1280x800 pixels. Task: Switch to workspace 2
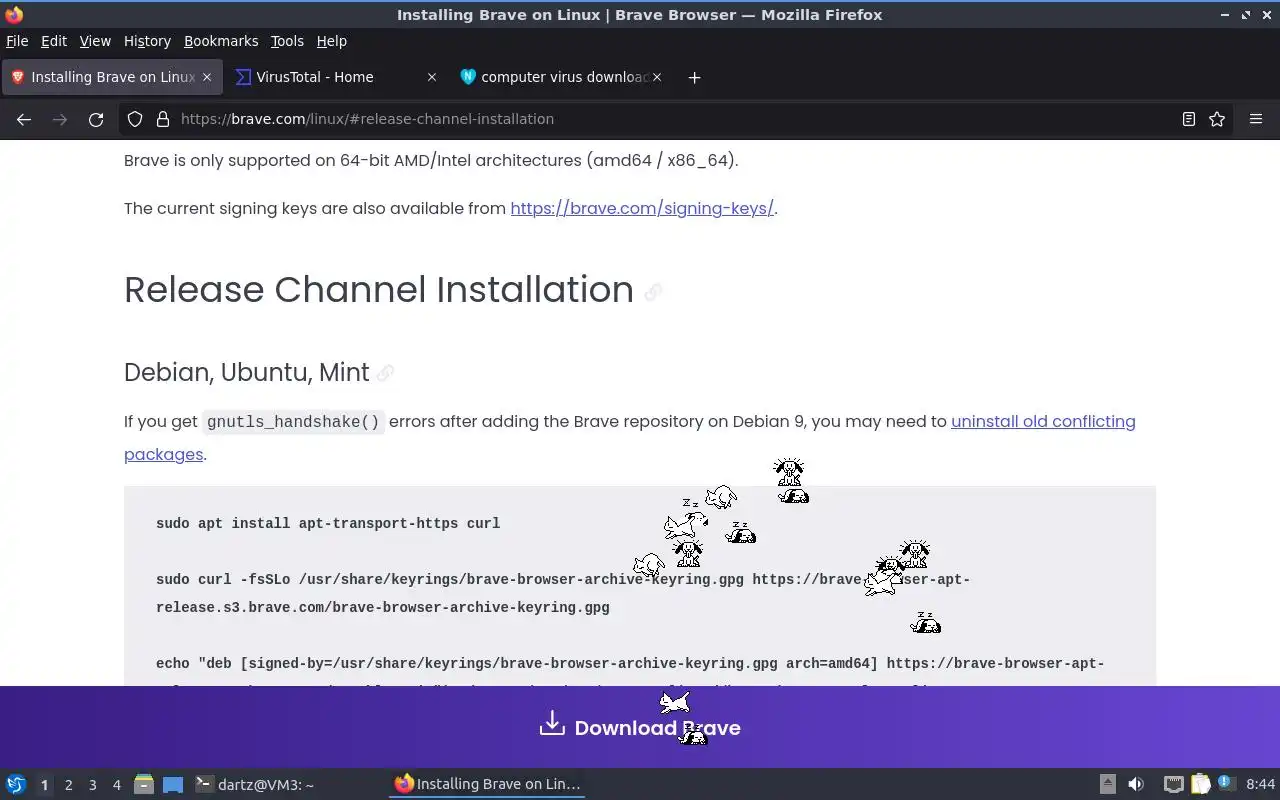(68, 785)
